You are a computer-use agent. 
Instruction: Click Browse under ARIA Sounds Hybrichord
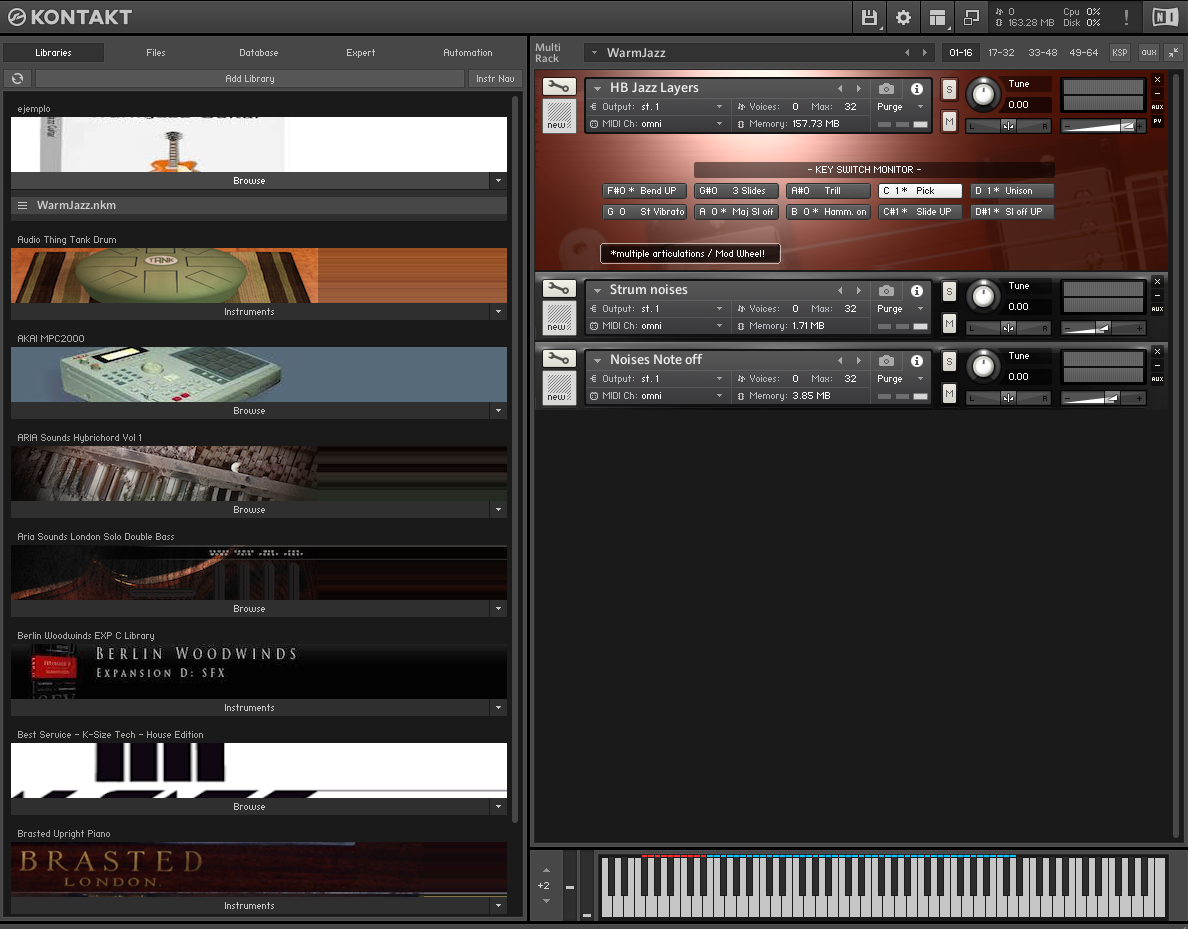[249, 510]
